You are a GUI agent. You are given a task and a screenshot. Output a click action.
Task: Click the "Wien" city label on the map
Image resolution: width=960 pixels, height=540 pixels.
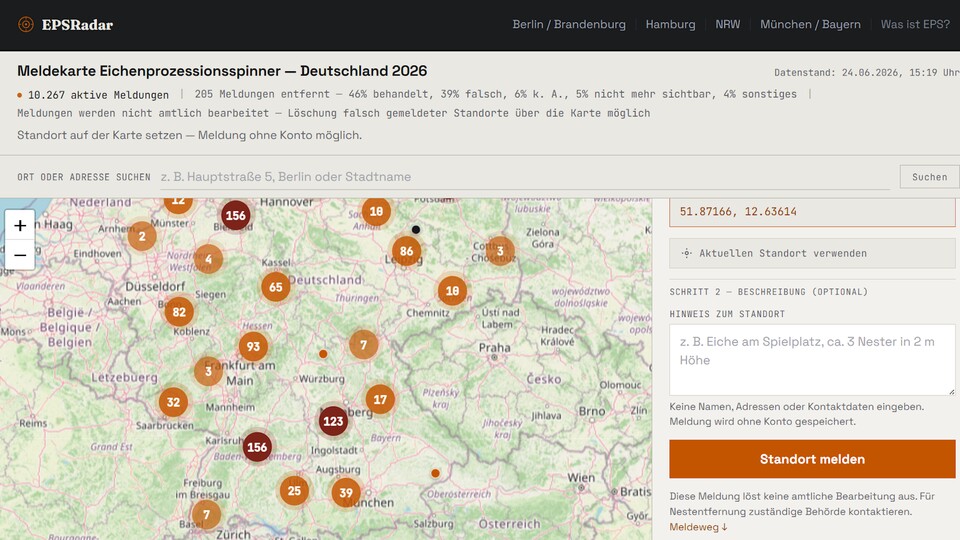580,478
